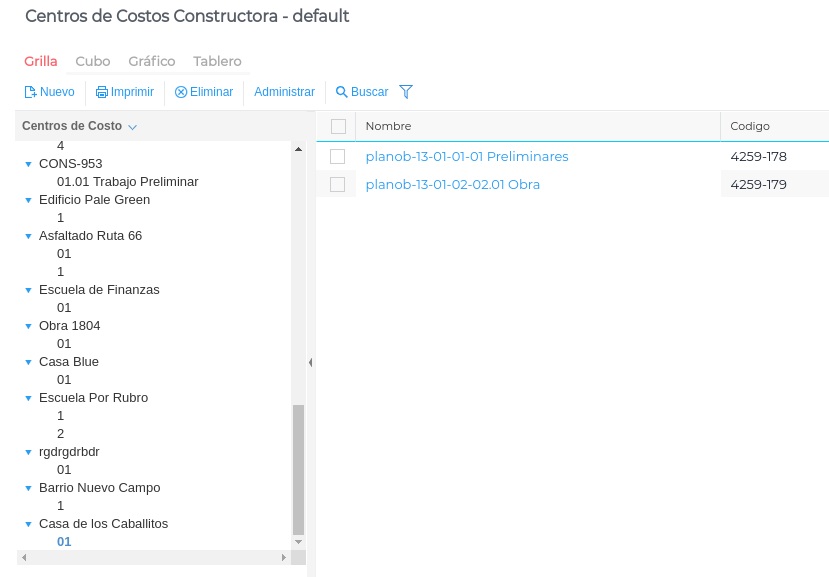Collapse the CONS-953 tree node
The image size is (829, 577).
point(29,164)
